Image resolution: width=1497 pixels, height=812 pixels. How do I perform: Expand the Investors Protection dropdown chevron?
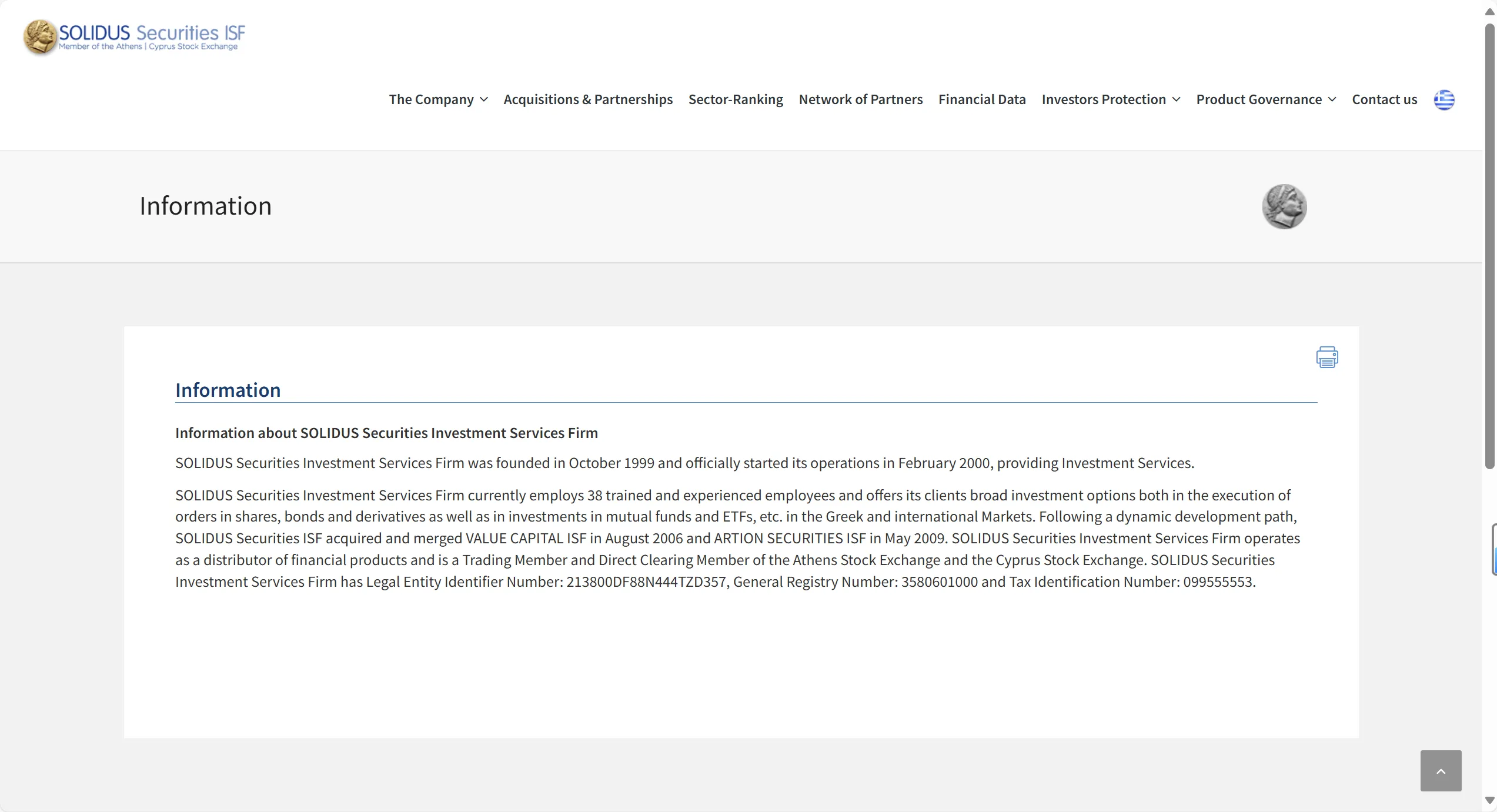tap(1176, 99)
